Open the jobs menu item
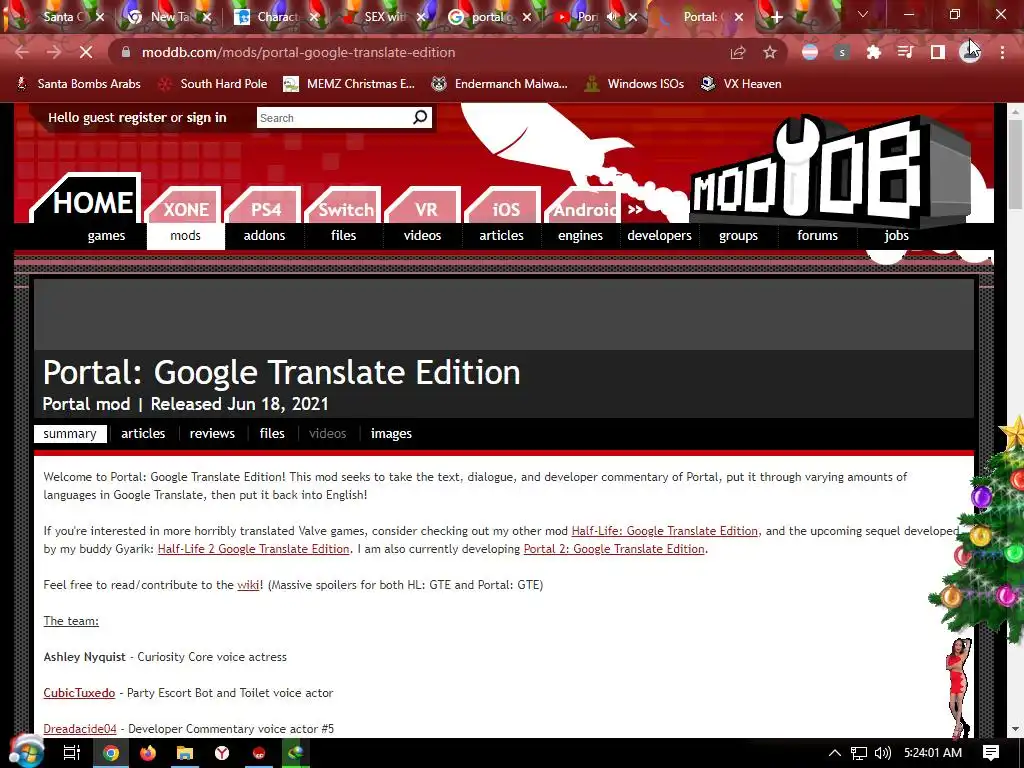The height and width of the screenshot is (768, 1024). [897, 235]
